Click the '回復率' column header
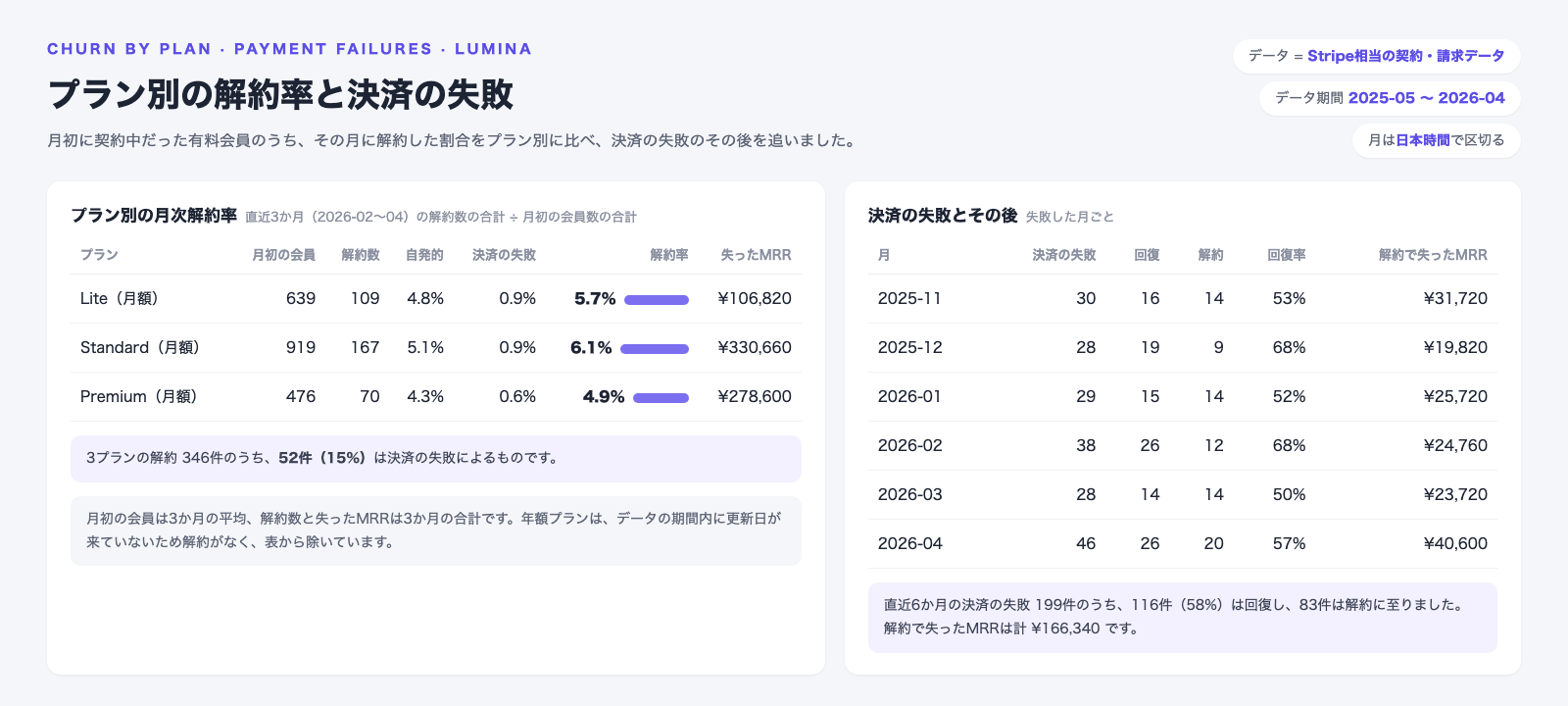 pos(1286,255)
